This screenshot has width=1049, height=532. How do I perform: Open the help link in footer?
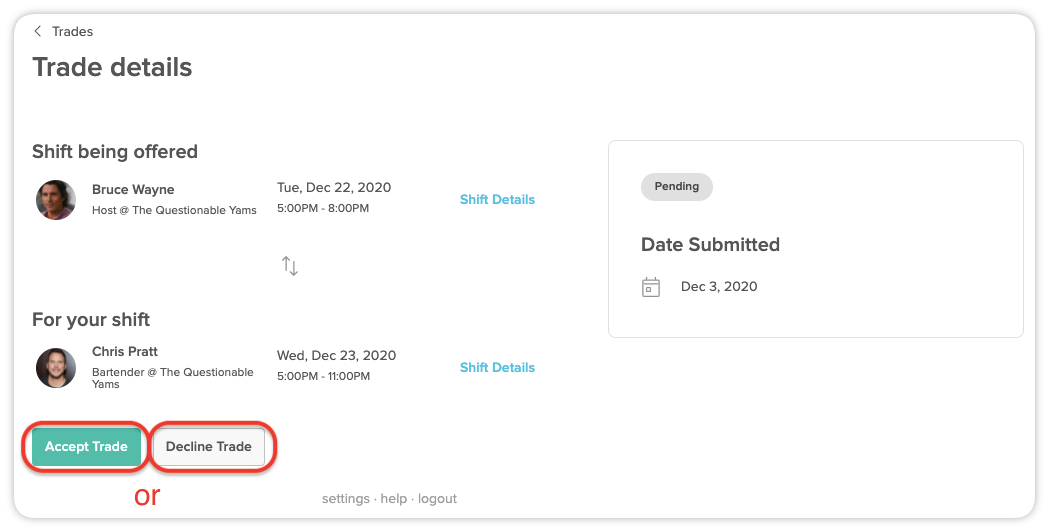click(x=393, y=499)
